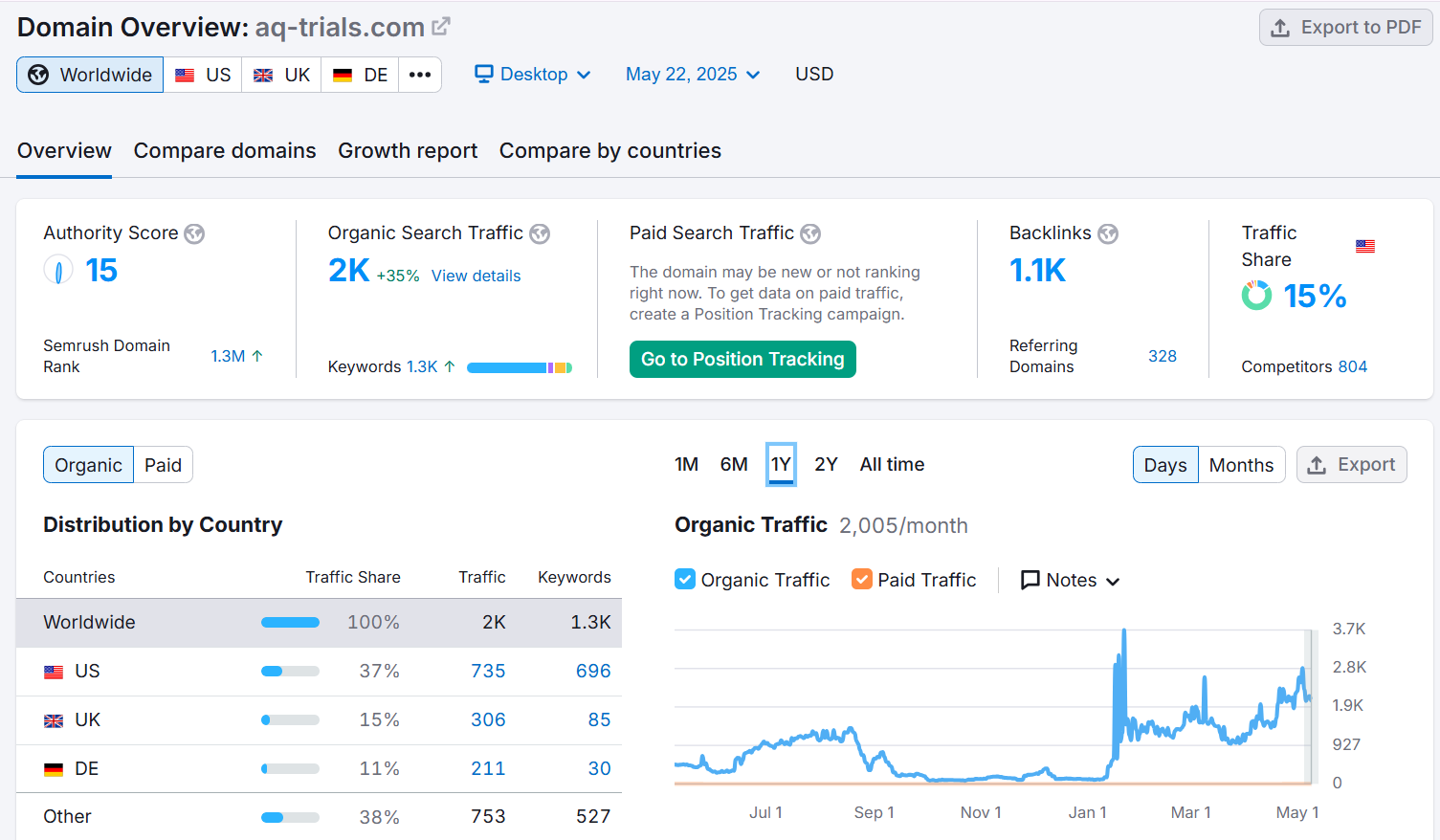Image resolution: width=1440 pixels, height=840 pixels.
Task: Click globe info icon beside Authority Score
Action: (194, 233)
